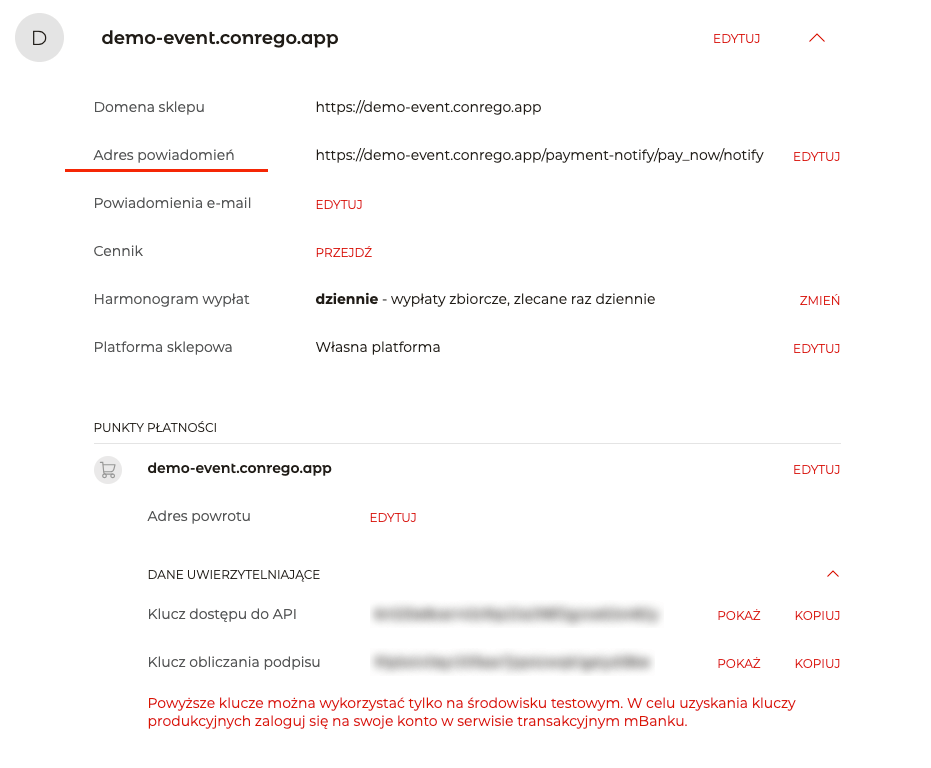
Task: Go to Cennik via PRZEJDŹ link
Action: click(343, 253)
